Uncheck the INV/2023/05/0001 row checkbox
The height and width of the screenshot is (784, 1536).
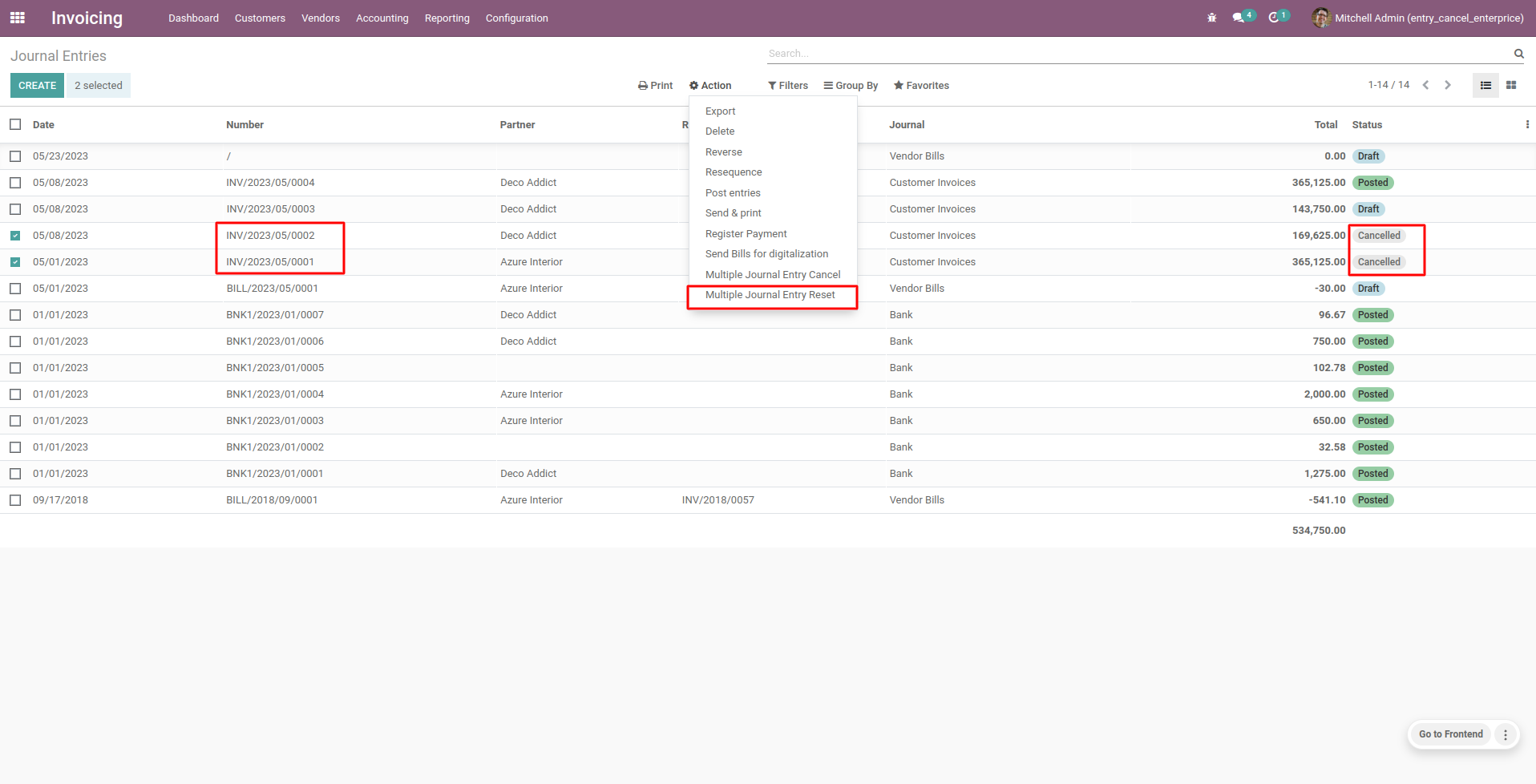[15, 262]
